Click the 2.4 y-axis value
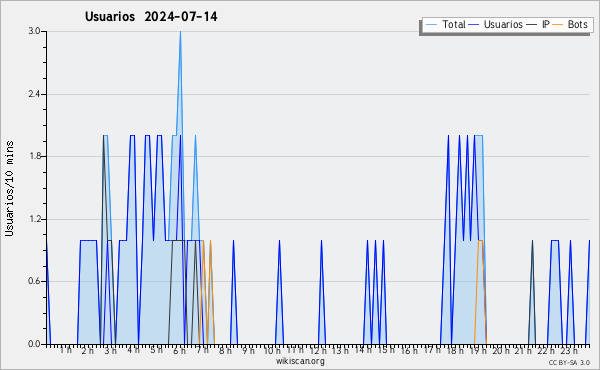The width and height of the screenshot is (600, 370). click(x=35, y=94)
